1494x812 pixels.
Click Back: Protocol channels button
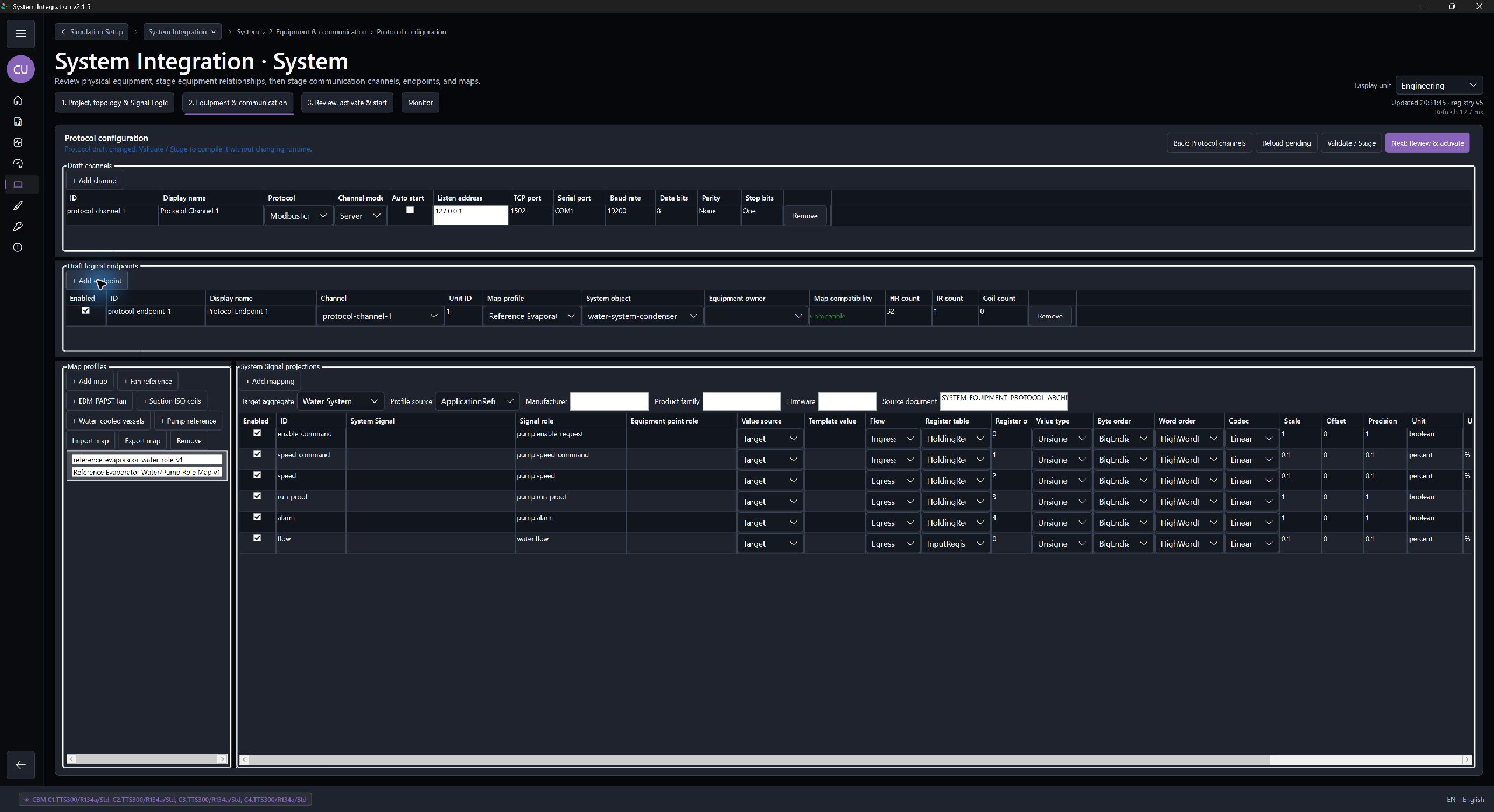point(1209,143)
